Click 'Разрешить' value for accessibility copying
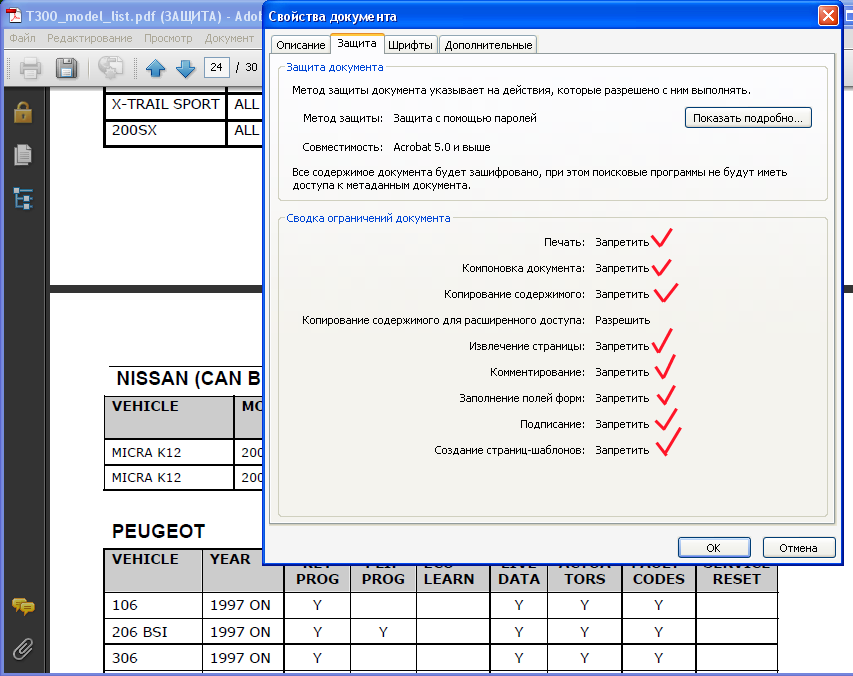This screenshot has width=853, height=676. coord(622,320)
